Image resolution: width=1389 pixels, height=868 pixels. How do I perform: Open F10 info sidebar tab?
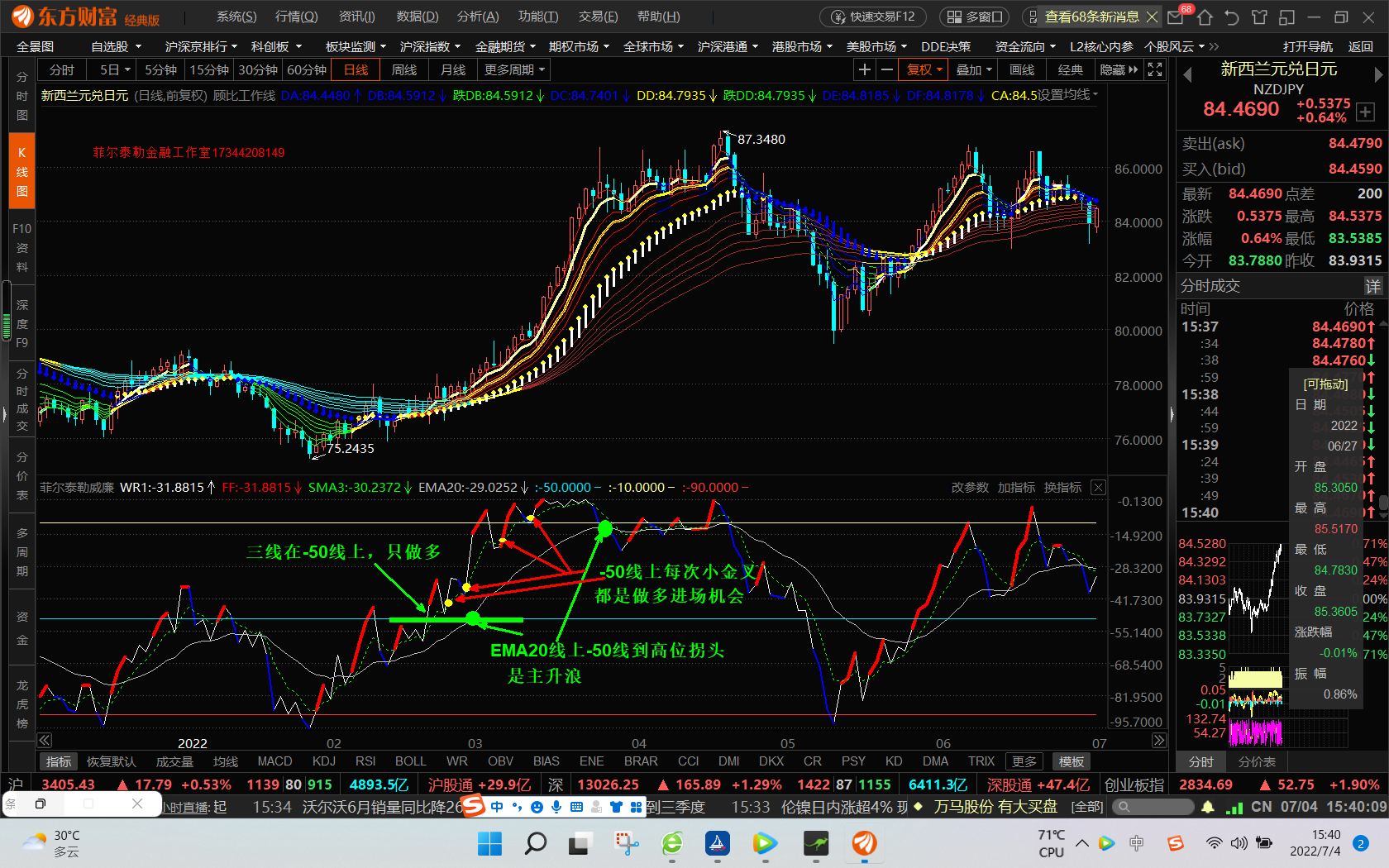21,248
